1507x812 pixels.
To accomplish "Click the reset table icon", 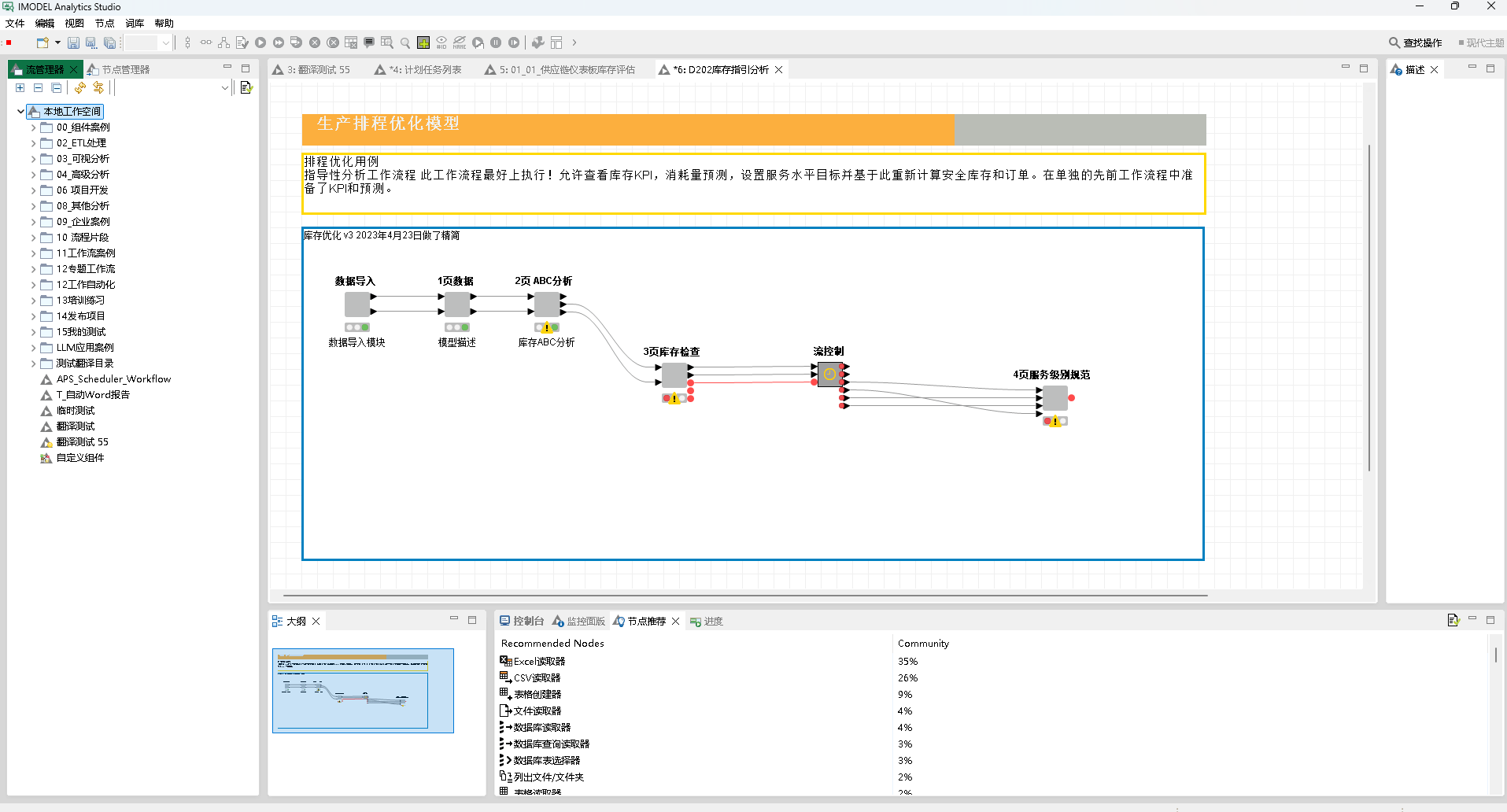I will (351, 42).
